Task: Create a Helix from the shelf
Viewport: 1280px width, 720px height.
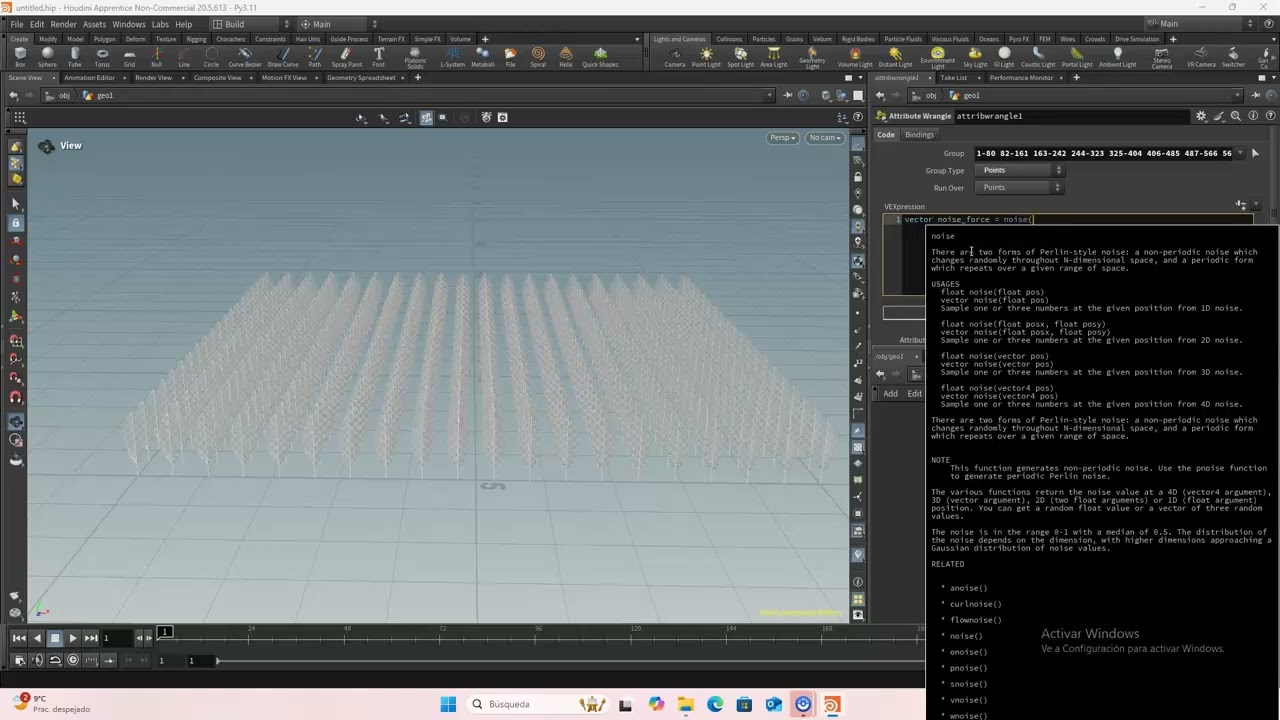Action: [566, 57]
